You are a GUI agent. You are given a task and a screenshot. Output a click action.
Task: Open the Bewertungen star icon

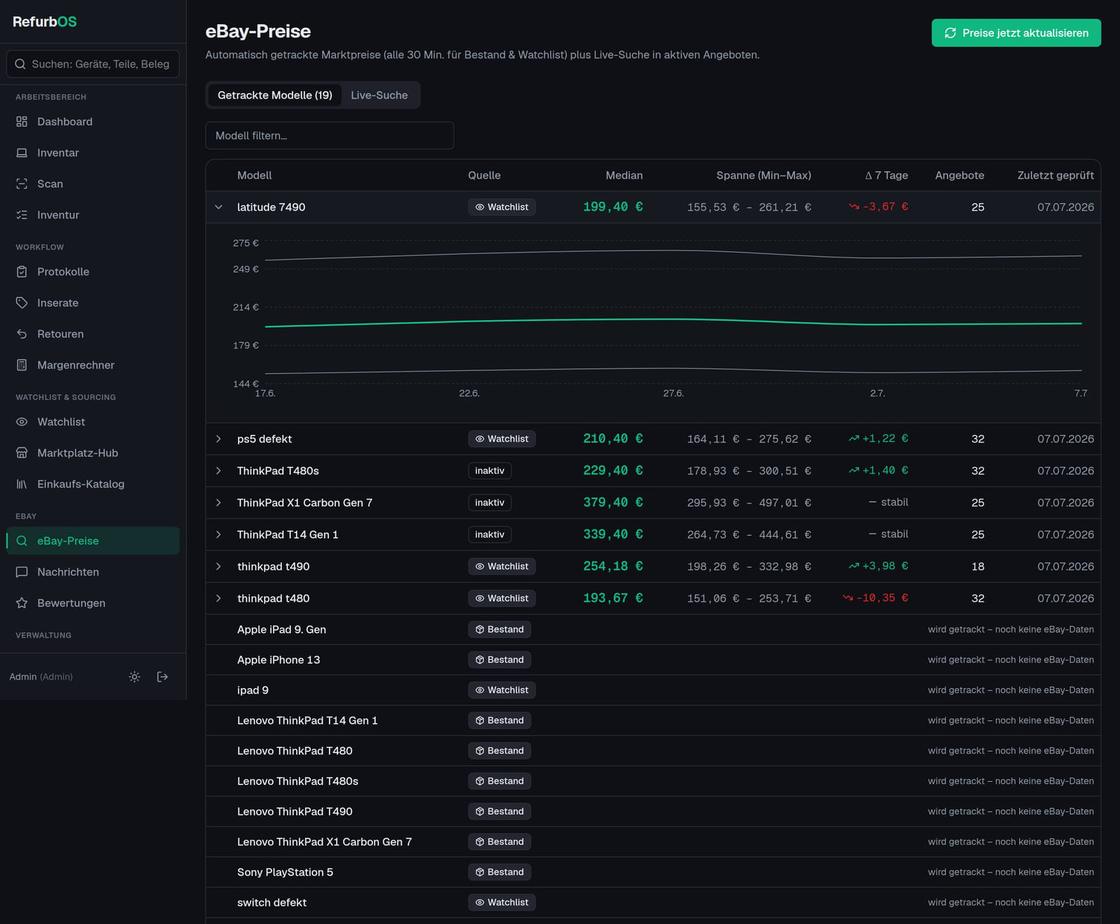pyautogui.click(x=21, y=603)
